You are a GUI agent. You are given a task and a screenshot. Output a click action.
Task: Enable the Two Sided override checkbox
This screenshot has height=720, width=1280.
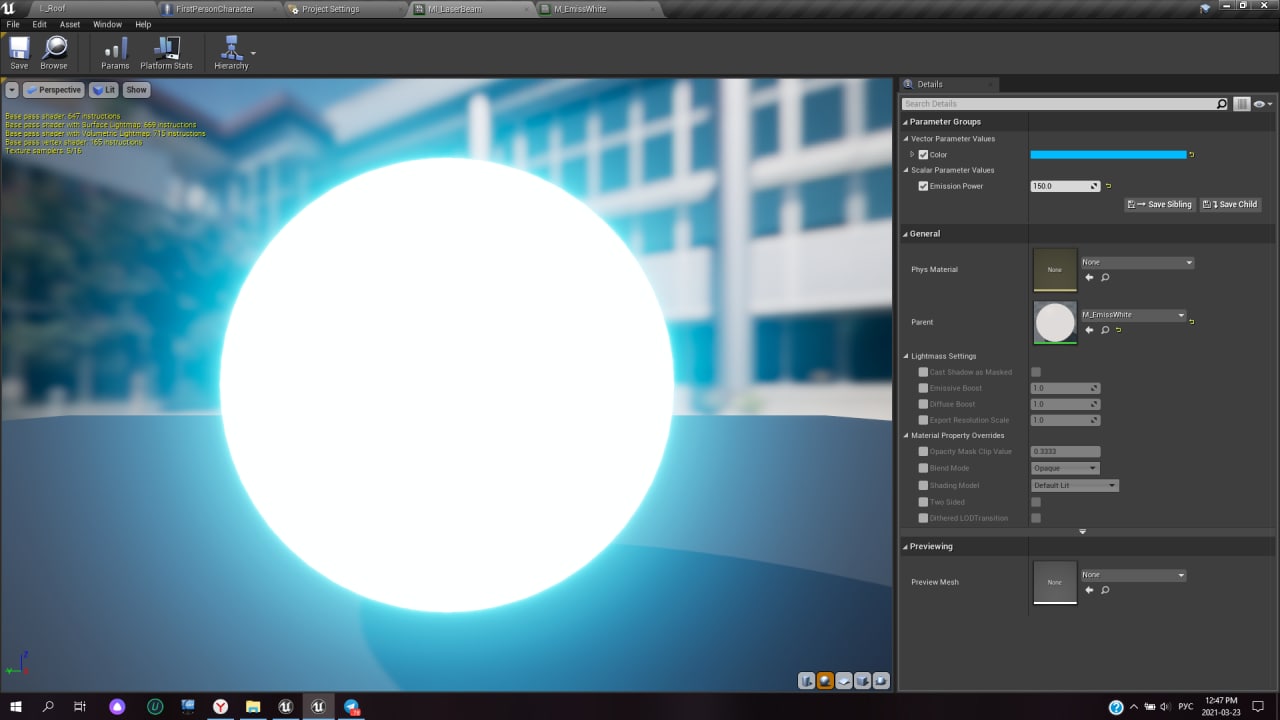923,502
